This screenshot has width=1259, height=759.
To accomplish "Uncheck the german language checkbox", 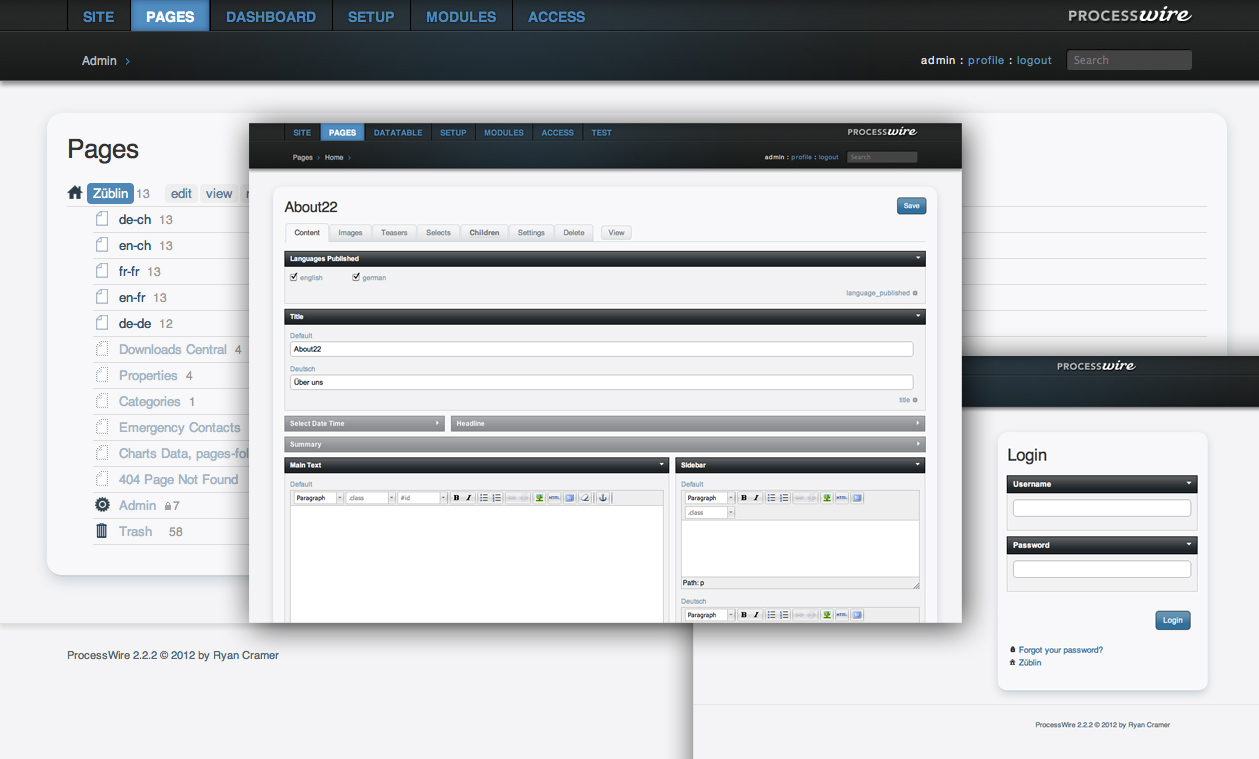I will [x=356, y=277].
